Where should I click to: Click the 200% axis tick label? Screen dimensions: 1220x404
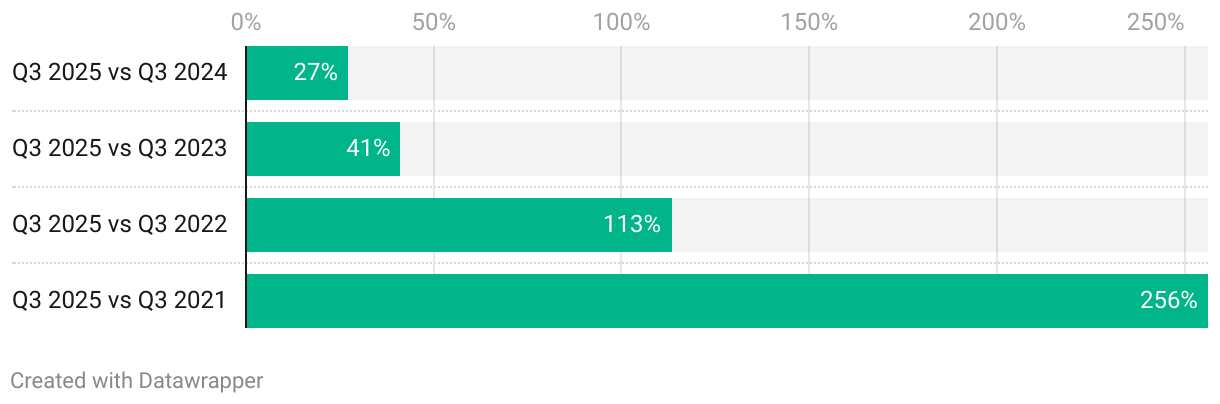996,22
